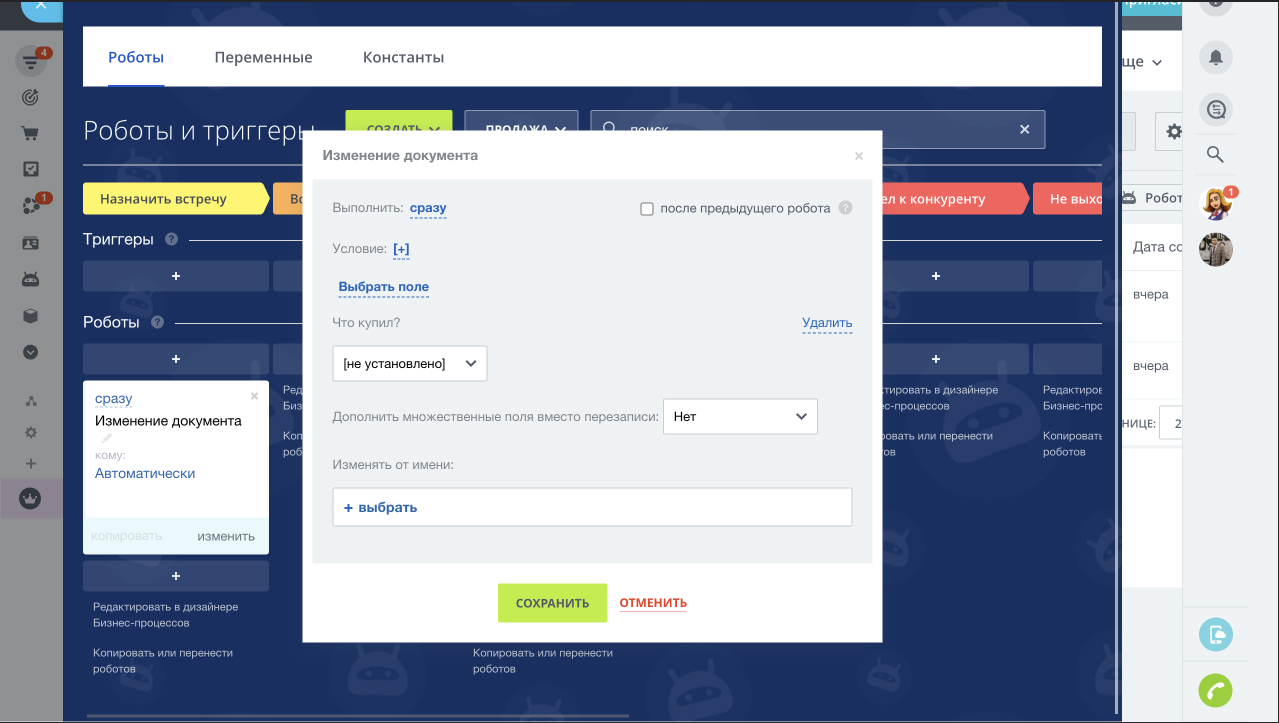The image size is (1279, 723).
Task: Switch to the Константы tab
Action: (403, 57)
